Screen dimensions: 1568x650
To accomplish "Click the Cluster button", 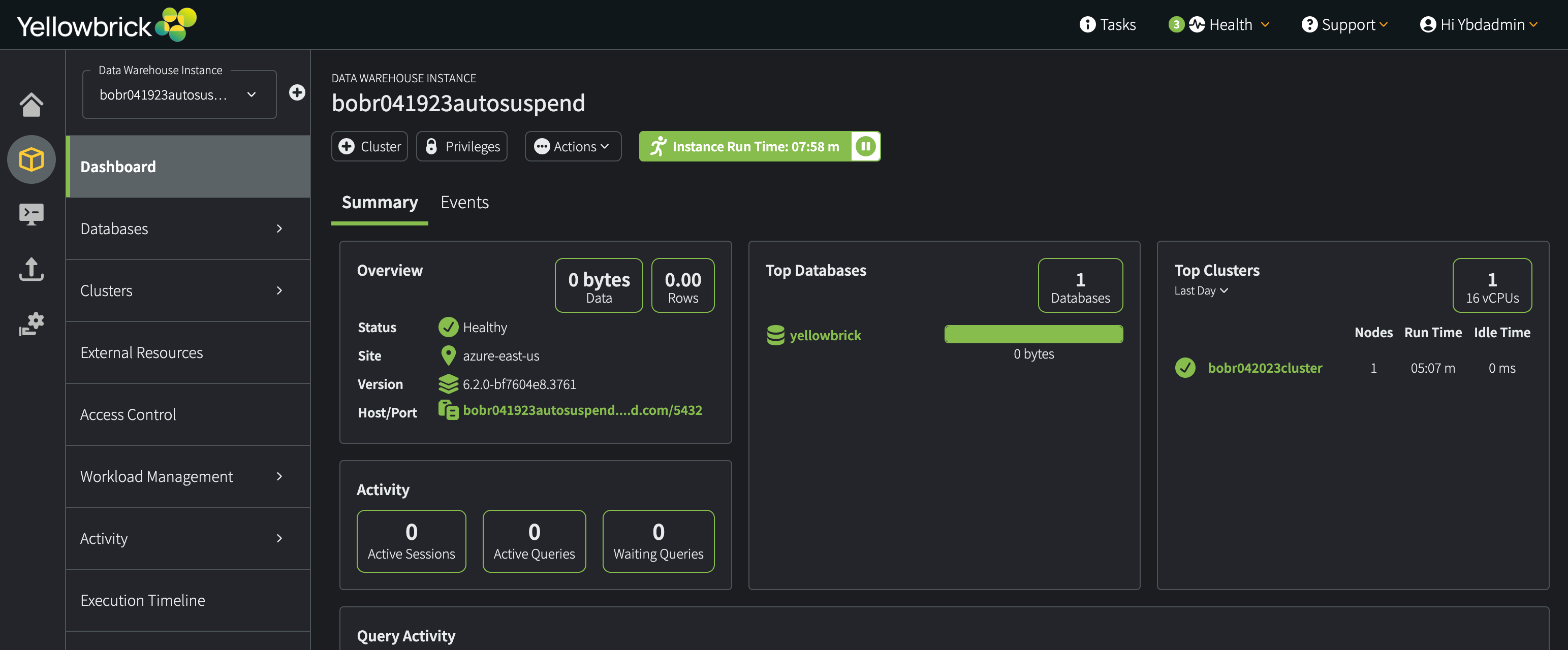I will (369, 146).
